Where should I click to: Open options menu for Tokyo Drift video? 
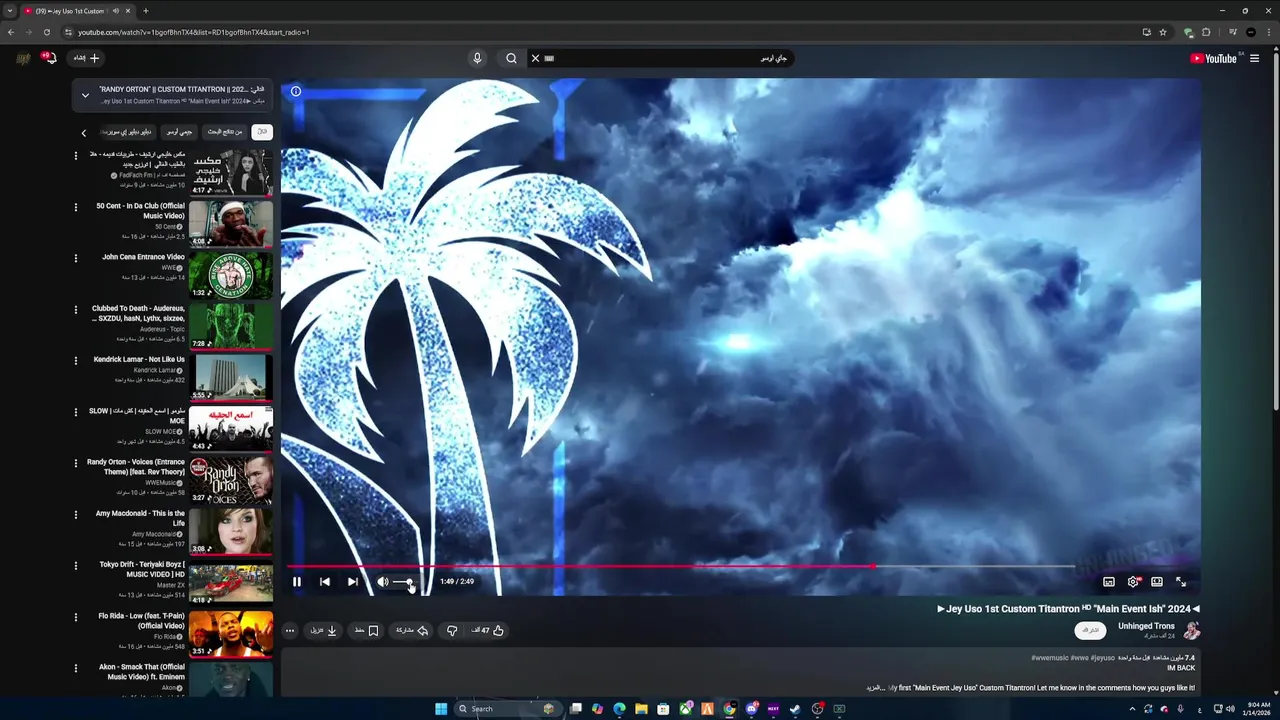(x=75, y=566)
